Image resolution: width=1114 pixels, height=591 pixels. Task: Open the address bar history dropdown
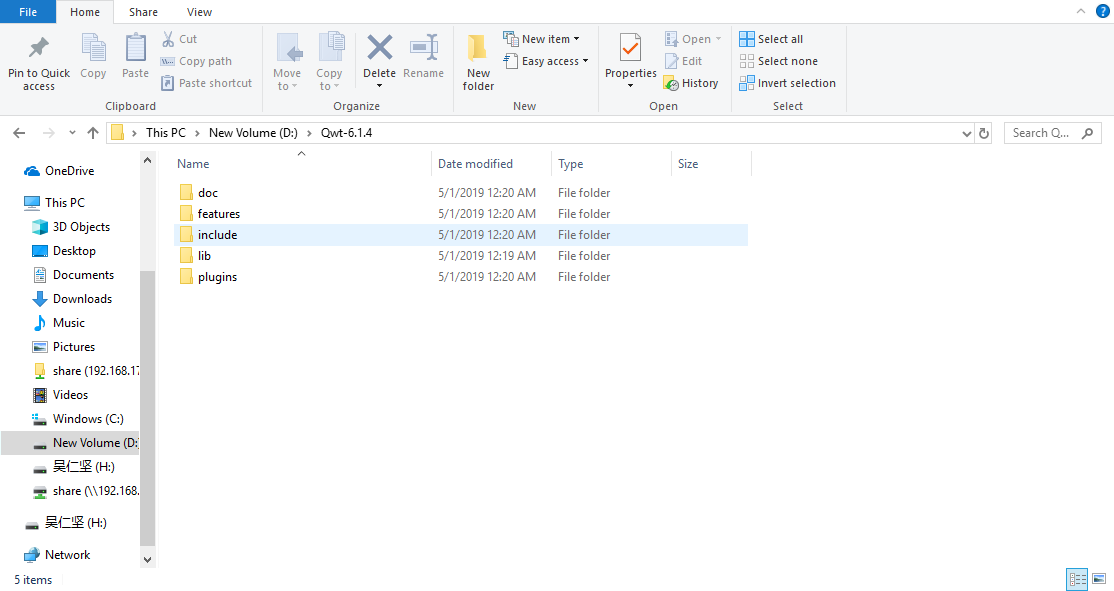[966, 133]
